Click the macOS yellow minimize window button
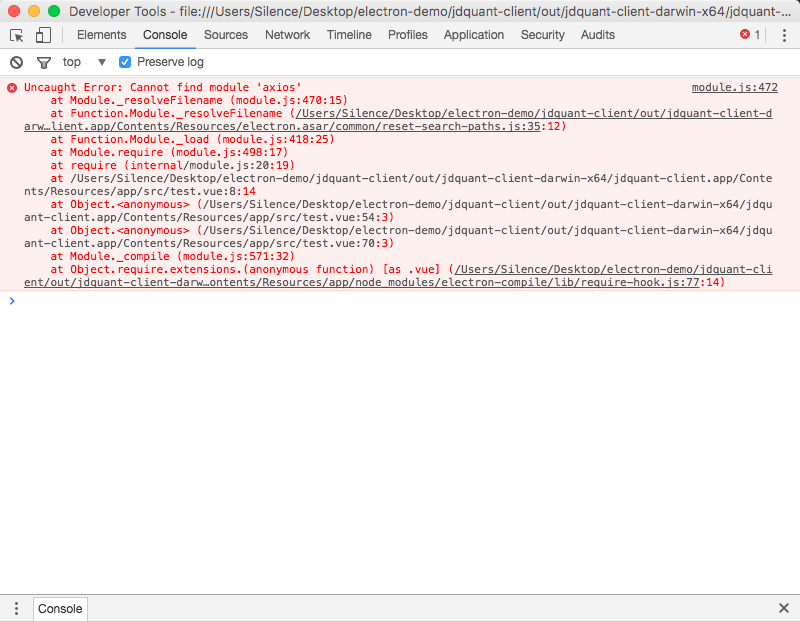The image size is (800, 622). pos(34,11)
